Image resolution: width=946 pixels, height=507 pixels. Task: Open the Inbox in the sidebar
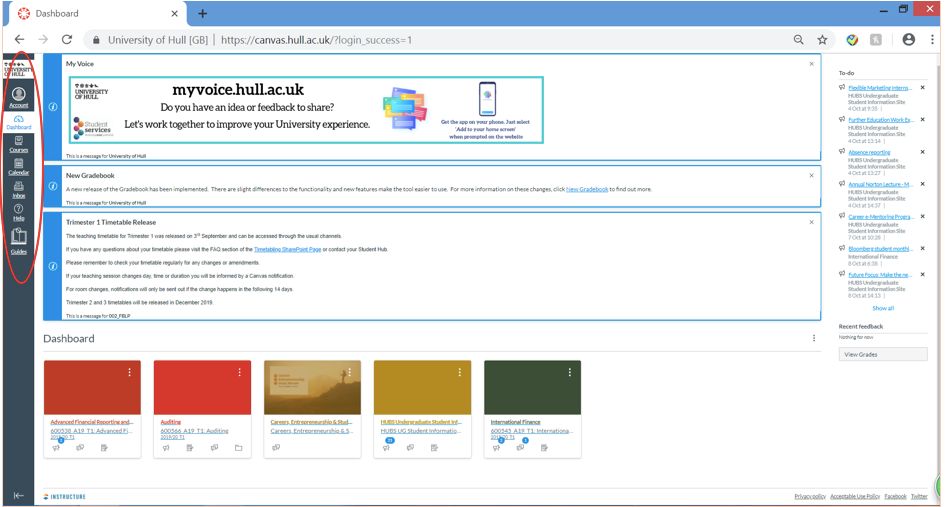(x=19, y=190)
